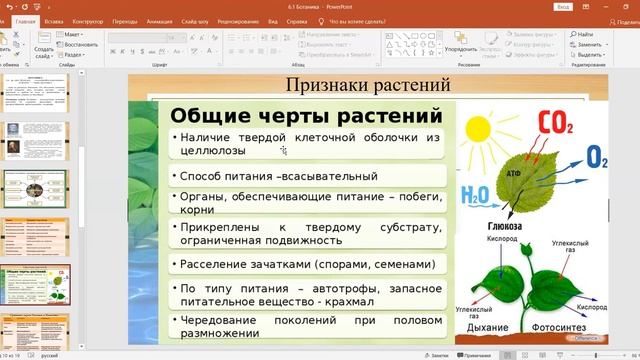This screenshot has height=360, width=640.
Task: Switch to the Конструктор tab
Action: click(x=88, y=22)
